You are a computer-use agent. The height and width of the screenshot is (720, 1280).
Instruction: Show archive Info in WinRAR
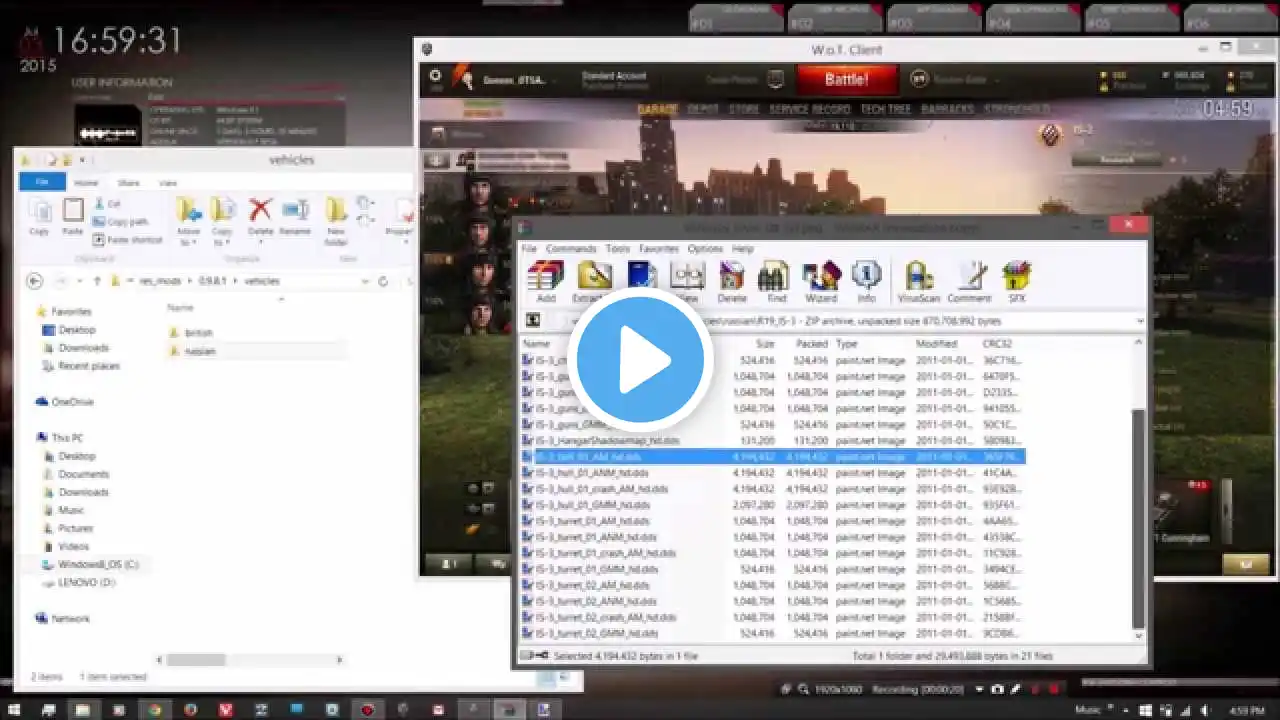coord(866,281)
